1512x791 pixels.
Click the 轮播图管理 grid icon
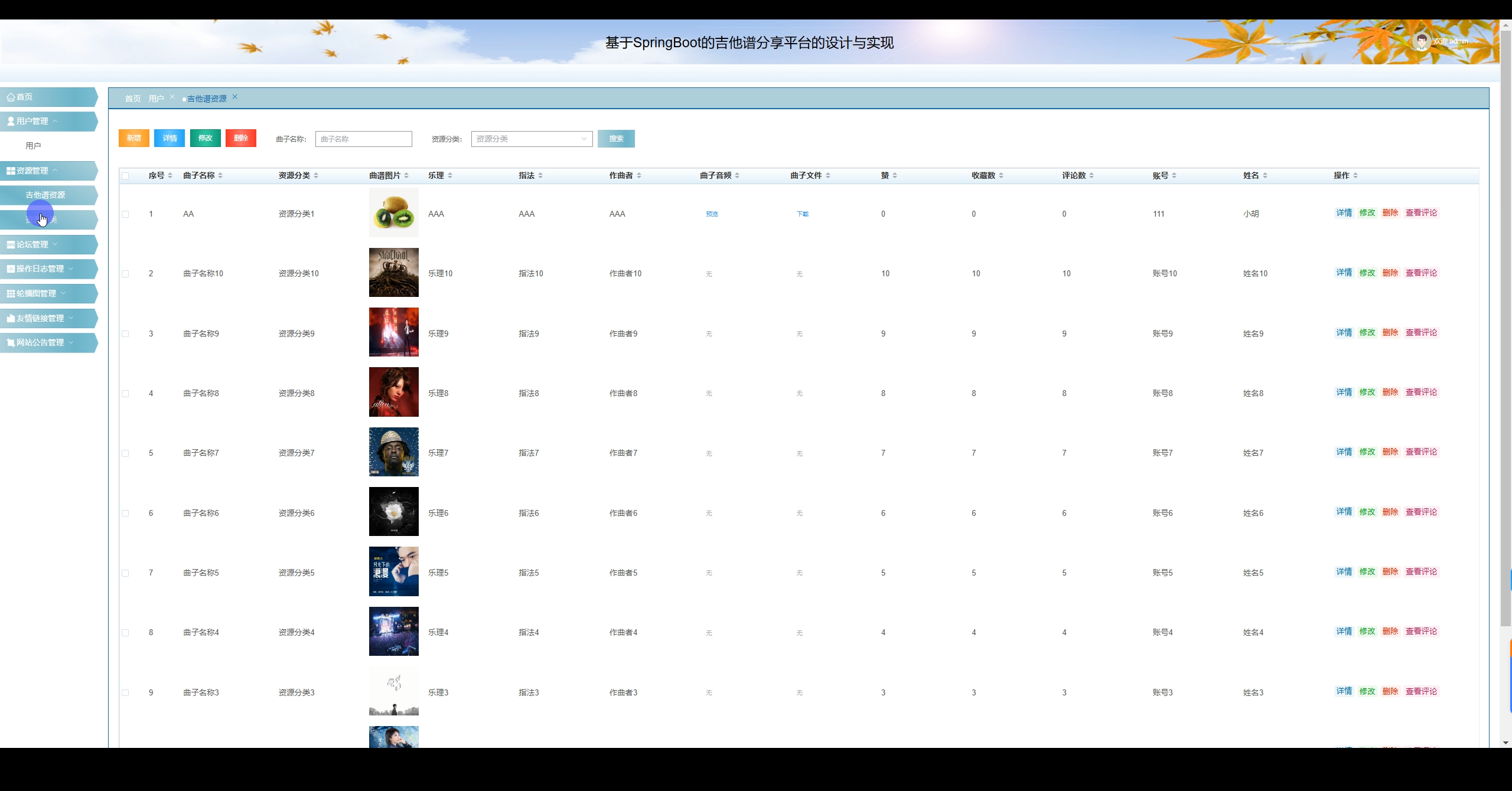[11, 294]
